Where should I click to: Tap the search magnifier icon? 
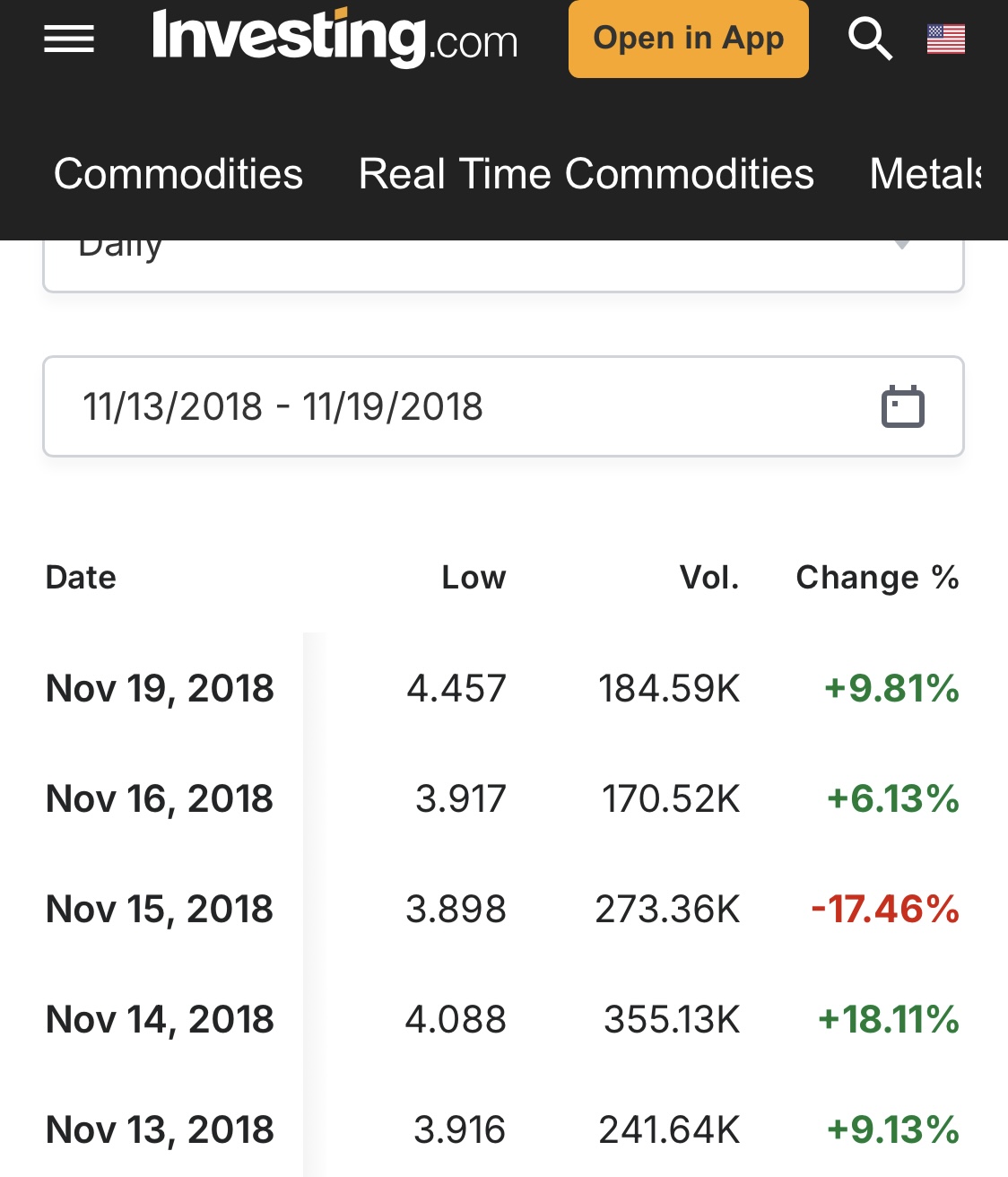click(869, 39)
